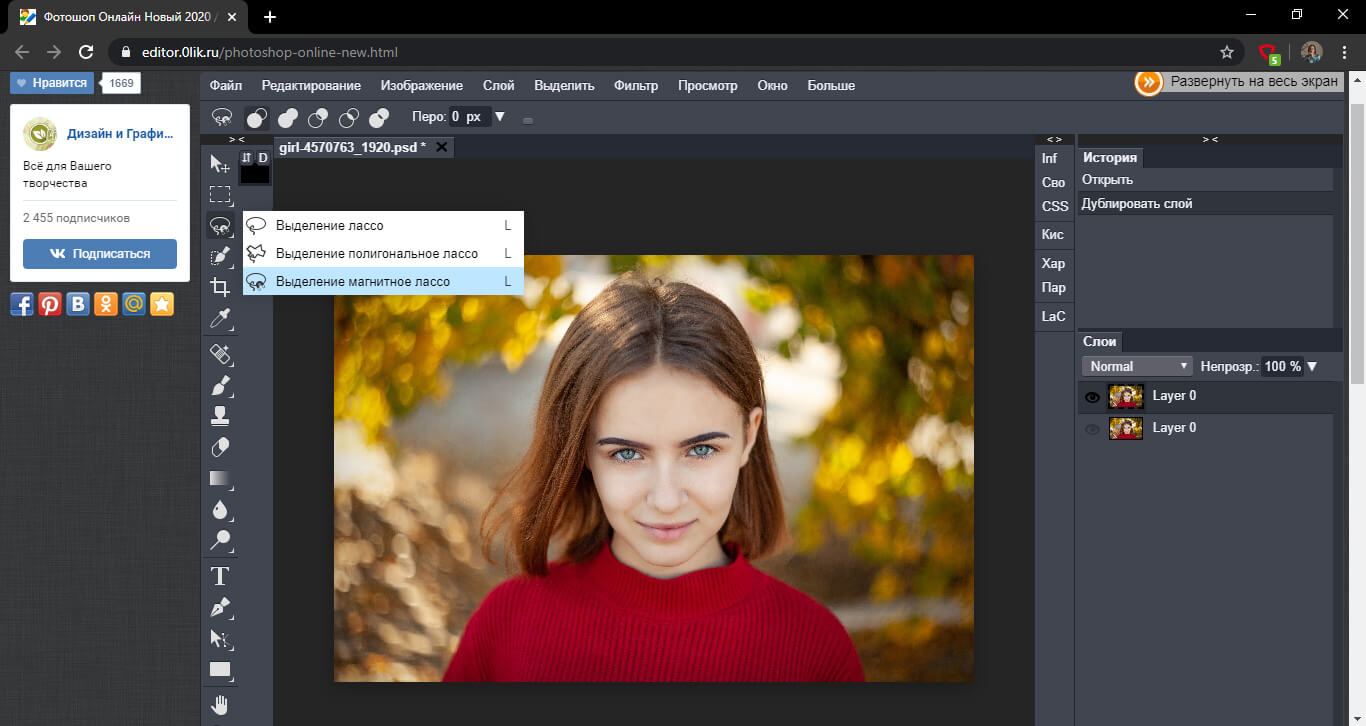Hide the top Layer 0 with its eye

(x=1092, y=397)
